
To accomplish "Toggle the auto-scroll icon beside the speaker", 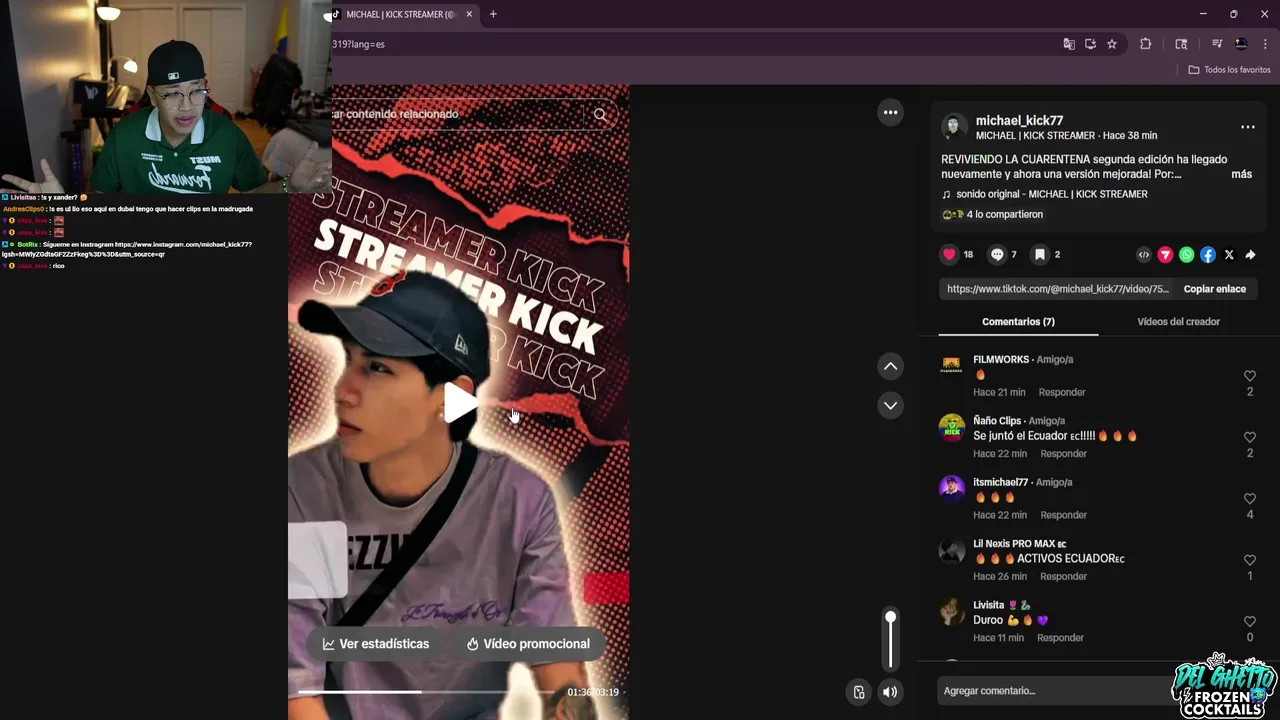I will (858, 692).
